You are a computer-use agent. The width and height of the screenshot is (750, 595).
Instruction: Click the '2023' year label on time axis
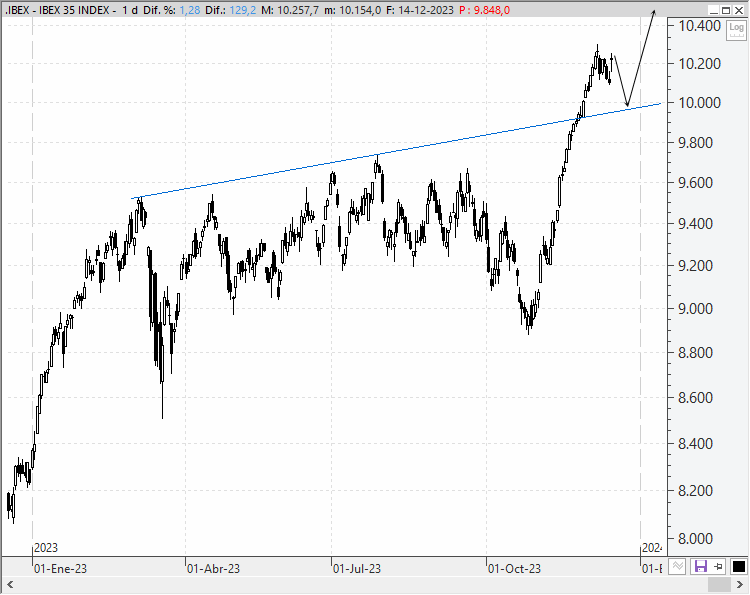(46, 548)
